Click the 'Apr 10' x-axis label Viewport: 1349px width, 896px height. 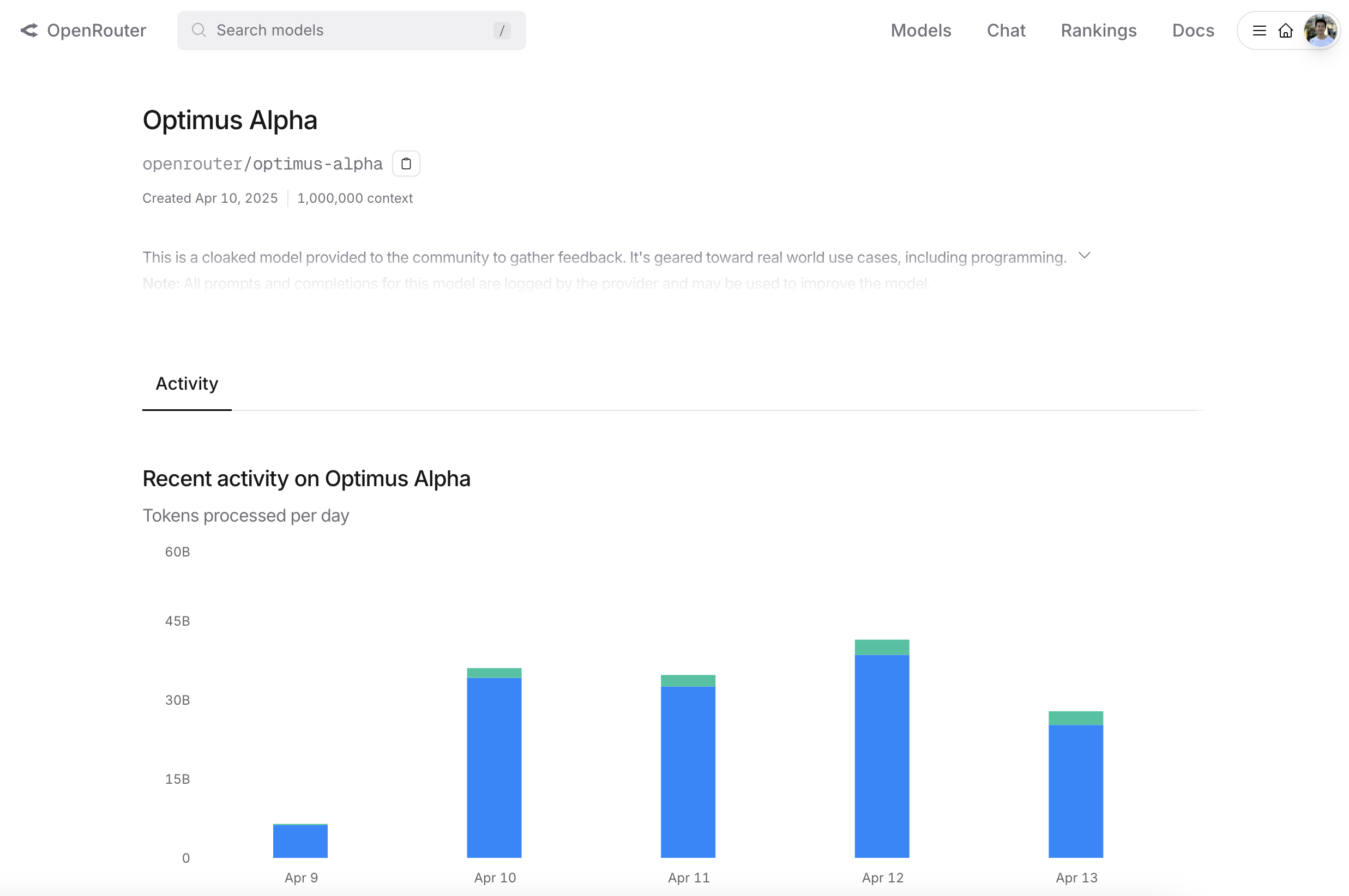coord(495,877)
